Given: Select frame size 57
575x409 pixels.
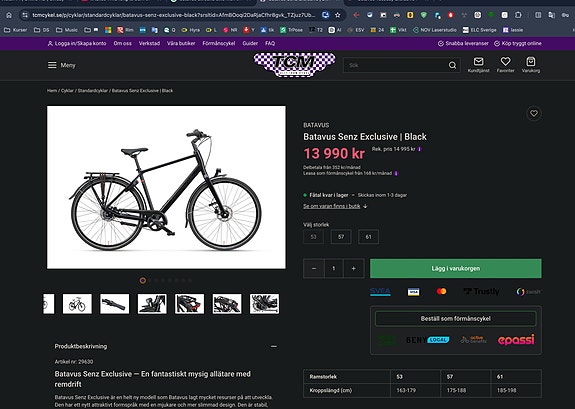Looking at the screenshot, I should 341,237.
